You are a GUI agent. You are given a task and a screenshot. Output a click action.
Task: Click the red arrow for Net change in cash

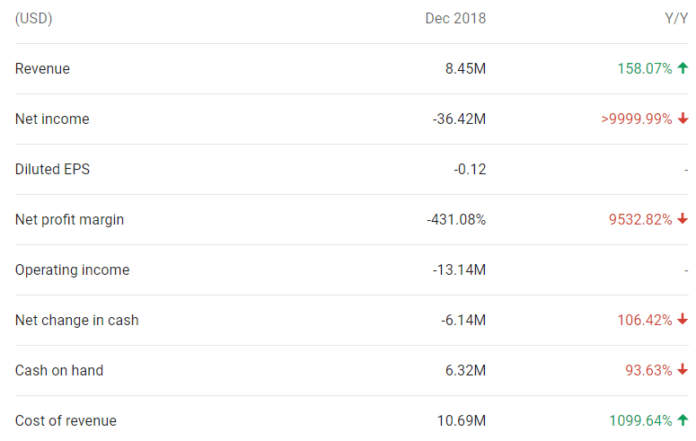click(683, 320)
